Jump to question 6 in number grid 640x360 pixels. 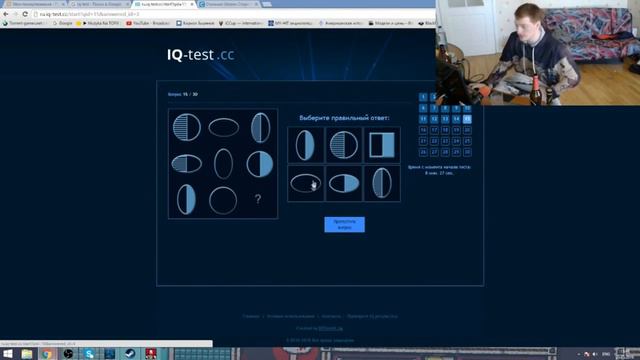pyautogui.click(x=423, y=108)
